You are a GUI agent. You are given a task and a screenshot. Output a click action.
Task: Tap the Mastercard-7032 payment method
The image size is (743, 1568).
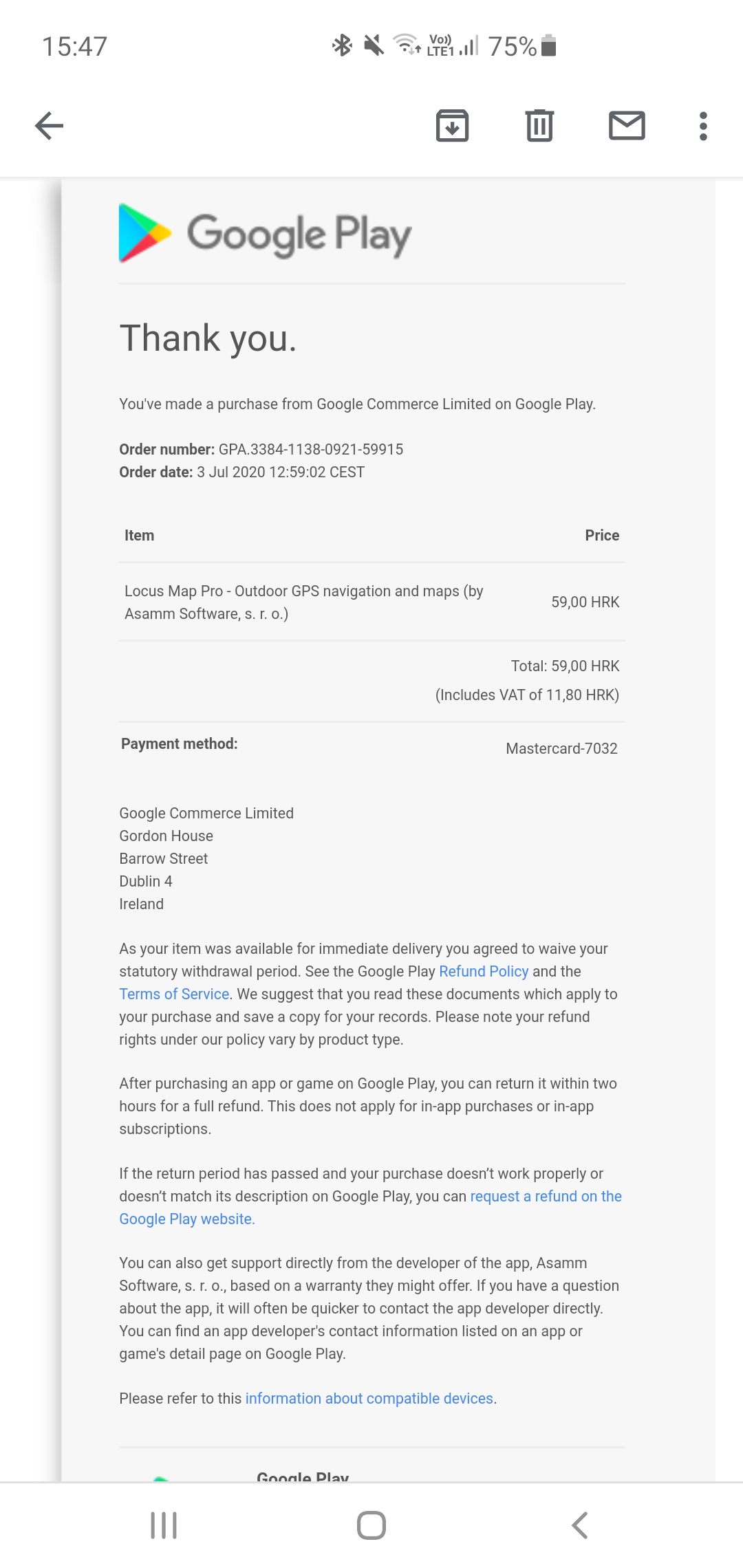click(x=561, y=748)
